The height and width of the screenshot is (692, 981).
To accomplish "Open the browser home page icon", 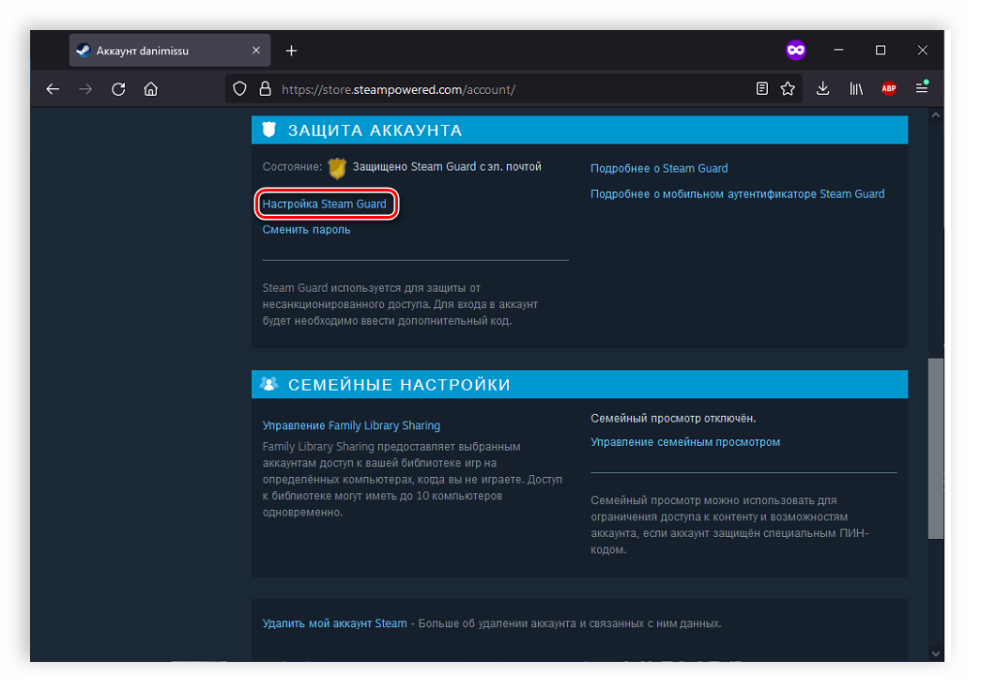I will tap(151, 89).
